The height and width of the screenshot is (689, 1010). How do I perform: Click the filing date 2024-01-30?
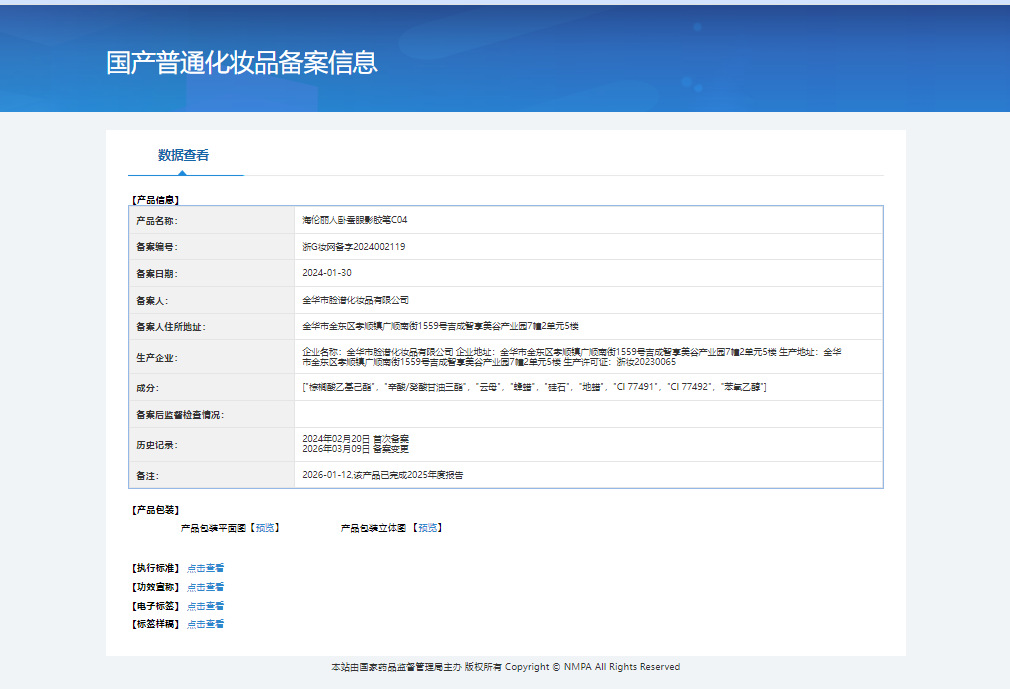click(x=327, y=273)
